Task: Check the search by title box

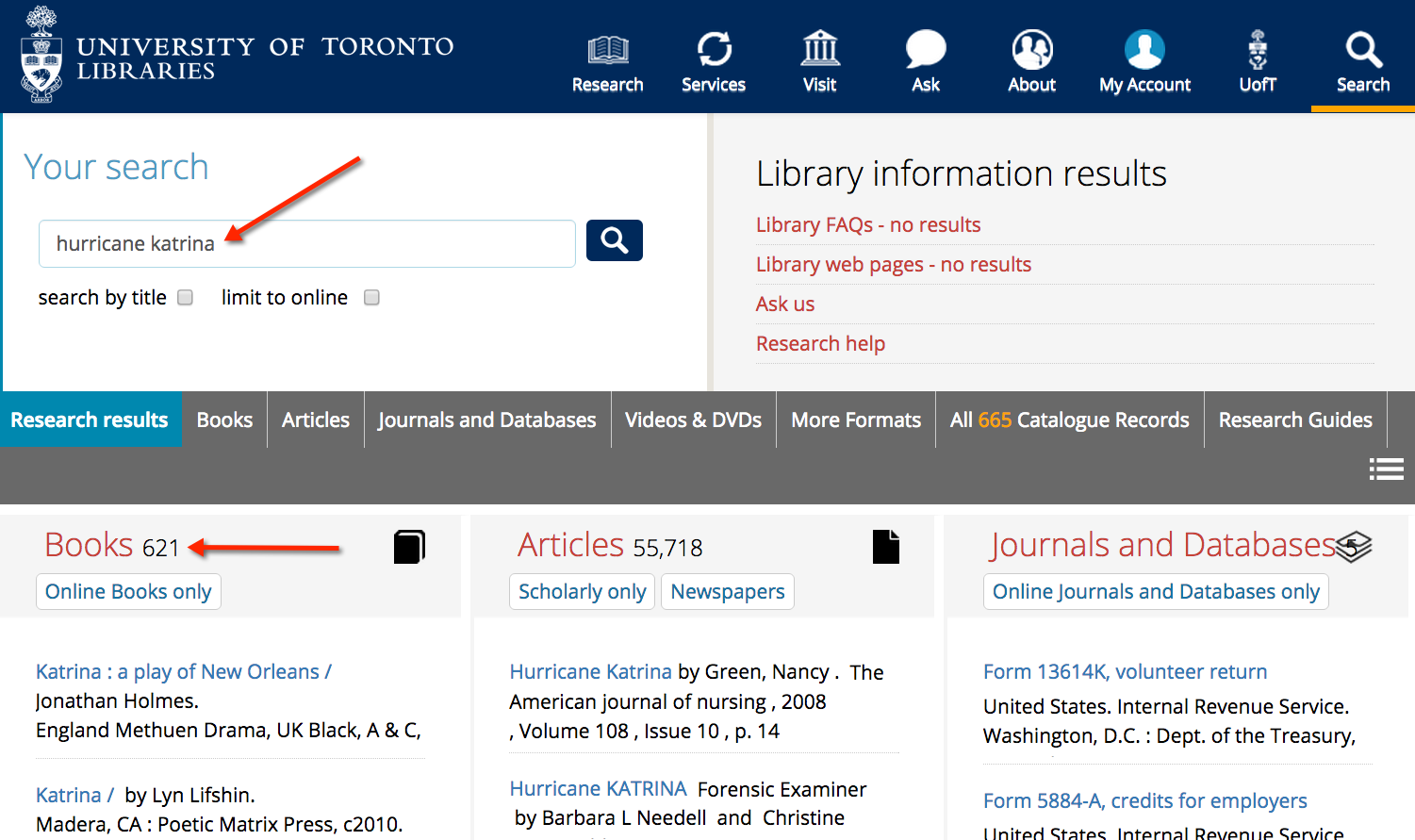Action: point(186,297)
